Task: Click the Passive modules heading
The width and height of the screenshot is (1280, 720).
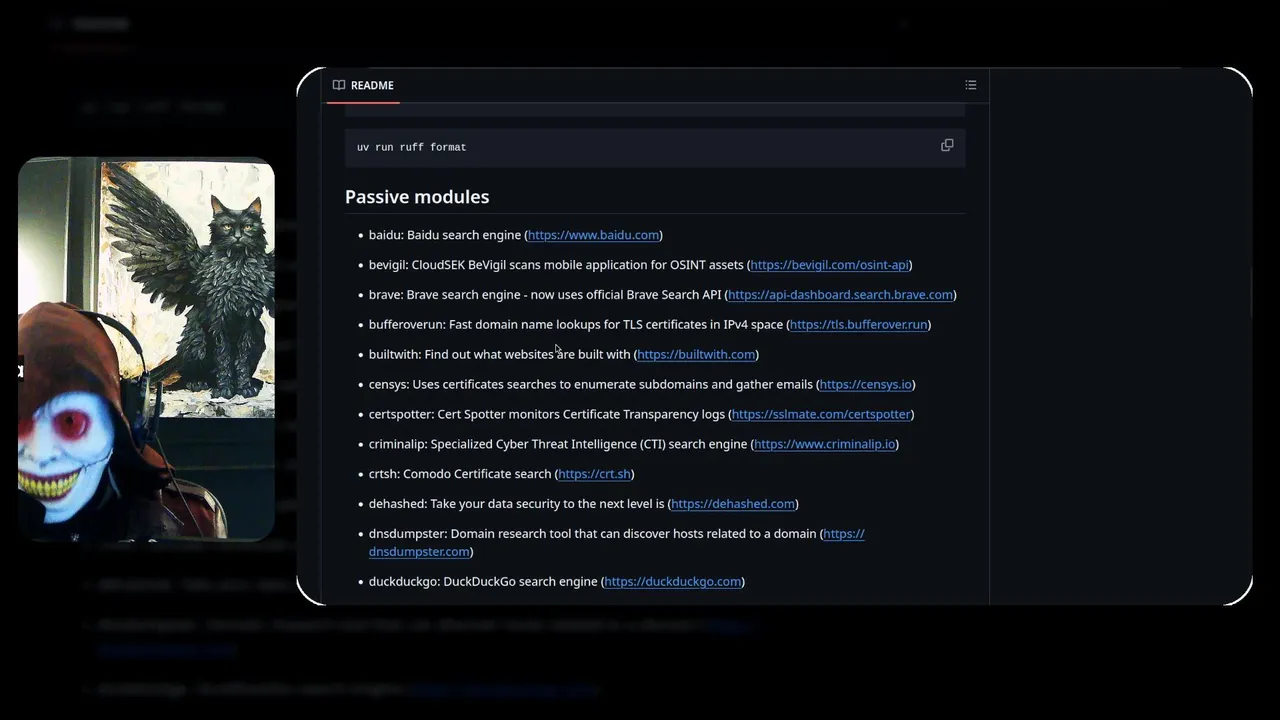Action: (x=417, y=197)
